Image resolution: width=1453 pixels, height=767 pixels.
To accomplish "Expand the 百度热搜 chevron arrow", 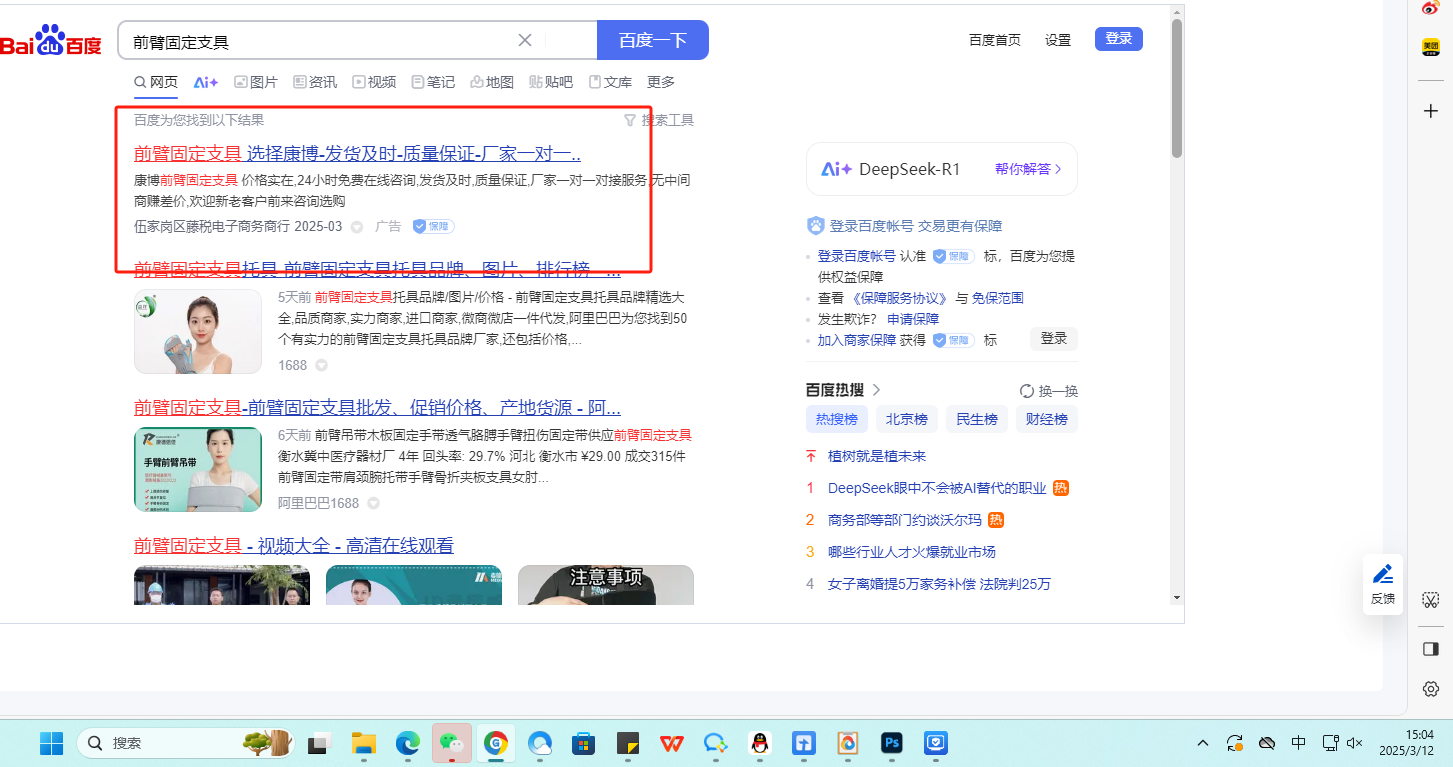I will (x=877, y=390).
